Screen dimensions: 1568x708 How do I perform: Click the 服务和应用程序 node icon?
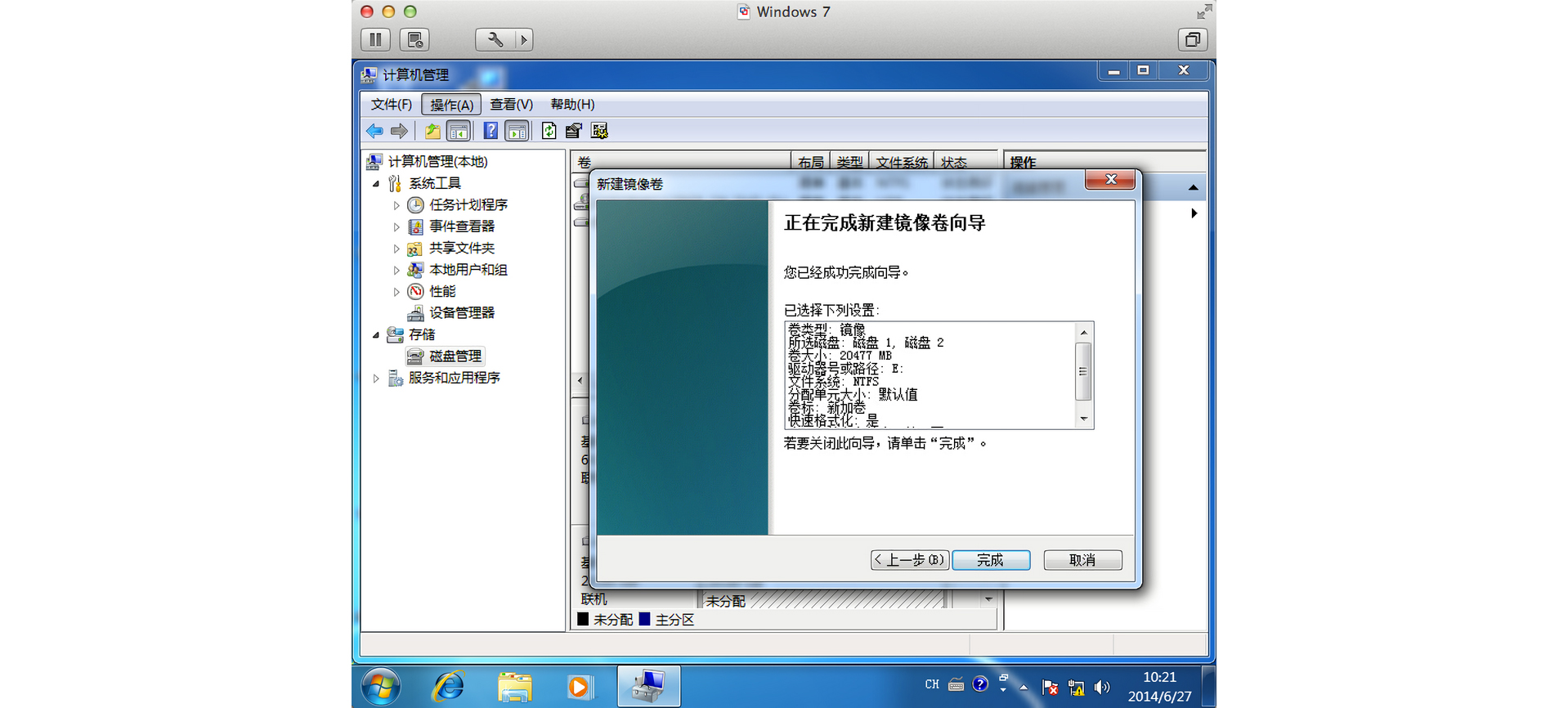(x=395, y=378)
